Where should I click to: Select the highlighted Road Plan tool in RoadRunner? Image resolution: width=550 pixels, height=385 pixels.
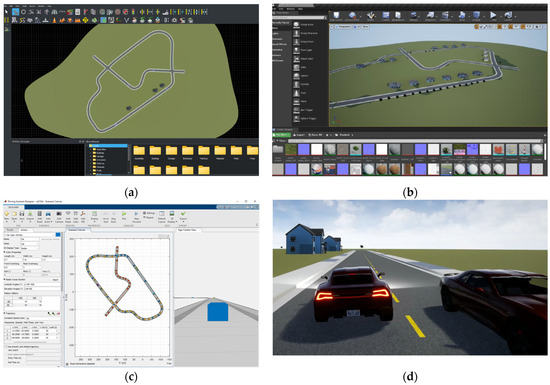(x=15, y=12)
